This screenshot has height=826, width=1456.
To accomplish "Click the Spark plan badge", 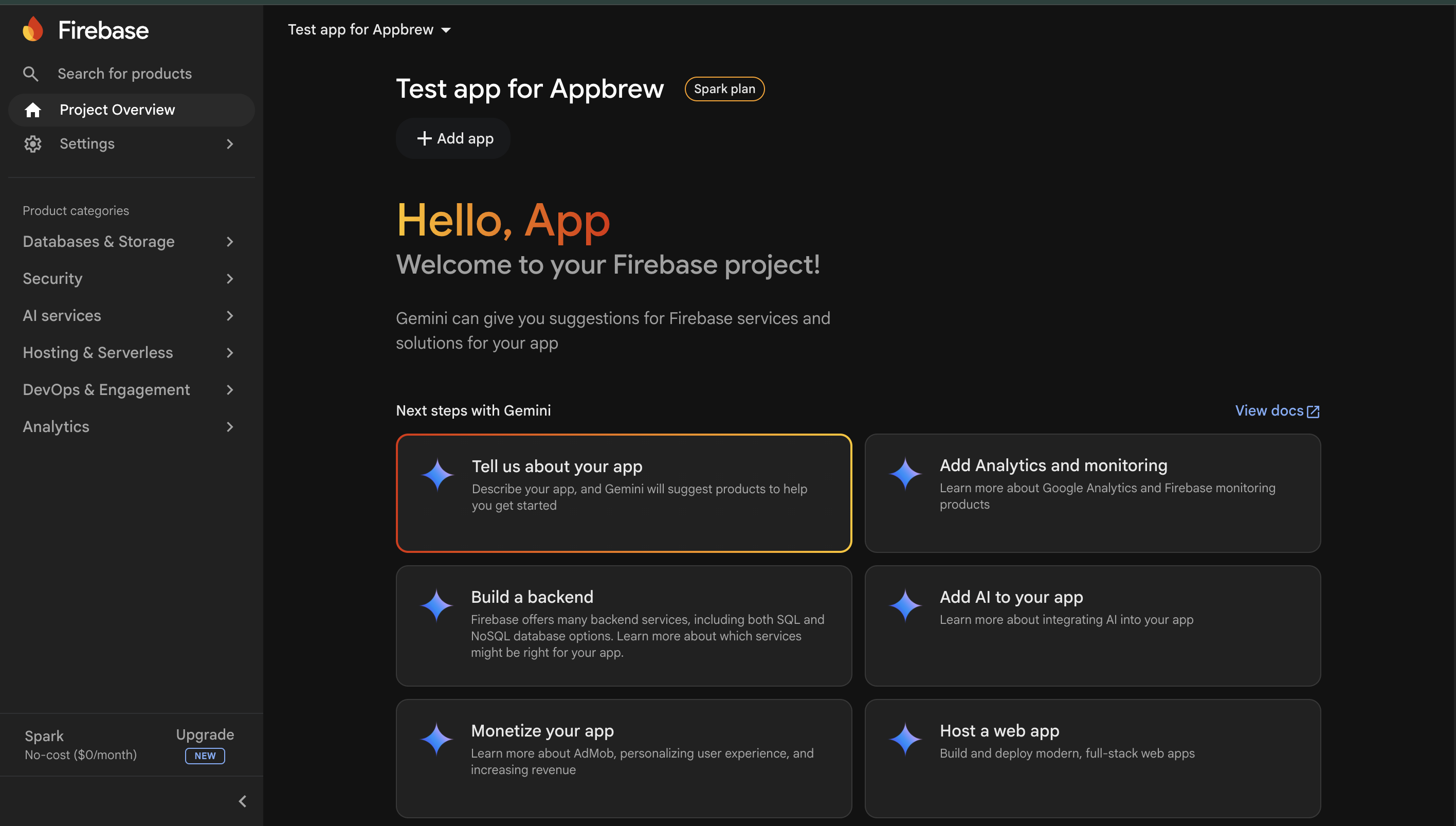I will coord(724,89).
